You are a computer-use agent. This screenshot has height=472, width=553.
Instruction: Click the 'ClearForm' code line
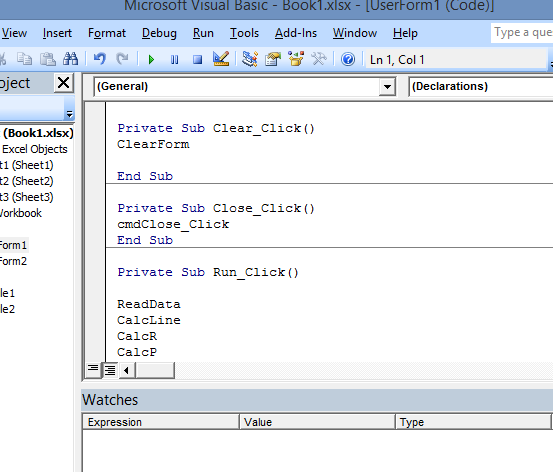pyautogui.click(x=153, y=144)
